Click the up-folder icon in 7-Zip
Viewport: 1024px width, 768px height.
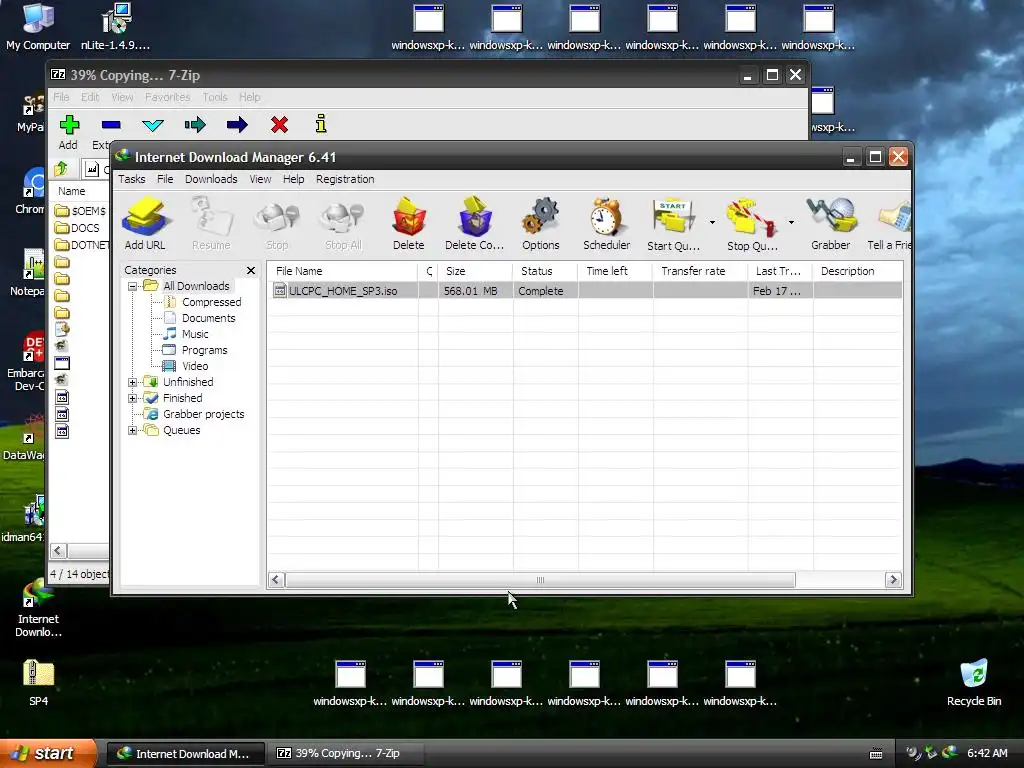point(61,169)
